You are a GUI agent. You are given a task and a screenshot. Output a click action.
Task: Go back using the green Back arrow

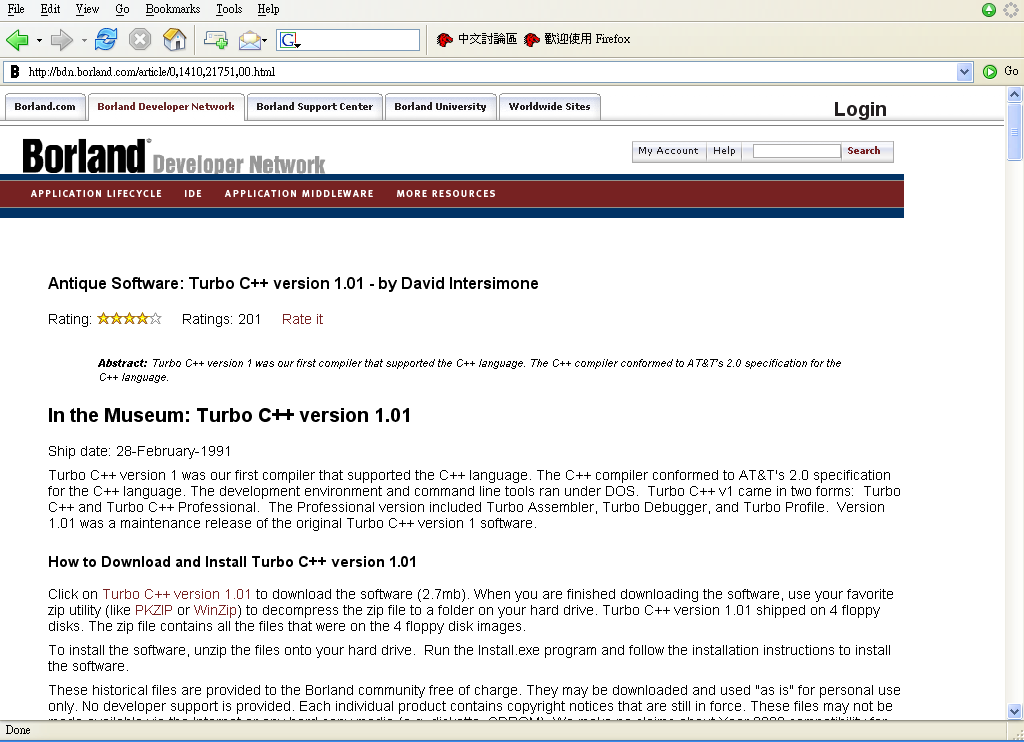[x=17, y=40]
